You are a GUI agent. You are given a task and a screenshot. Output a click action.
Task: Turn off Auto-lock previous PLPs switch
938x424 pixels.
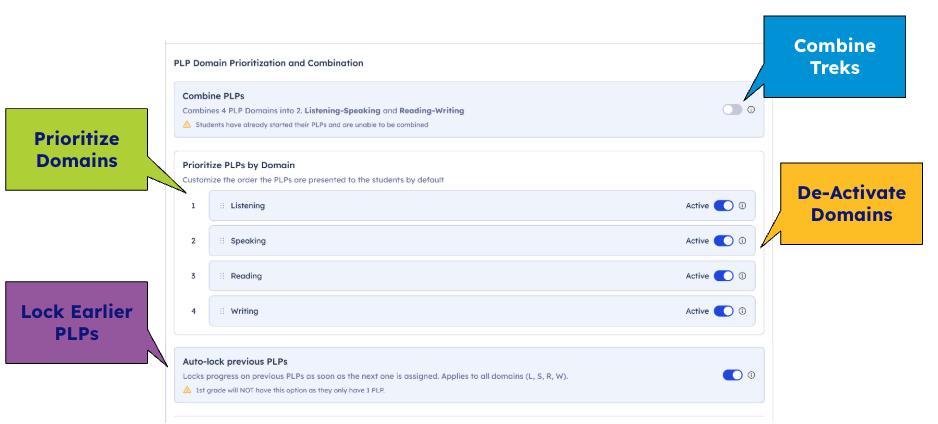[x=733, y=375]
